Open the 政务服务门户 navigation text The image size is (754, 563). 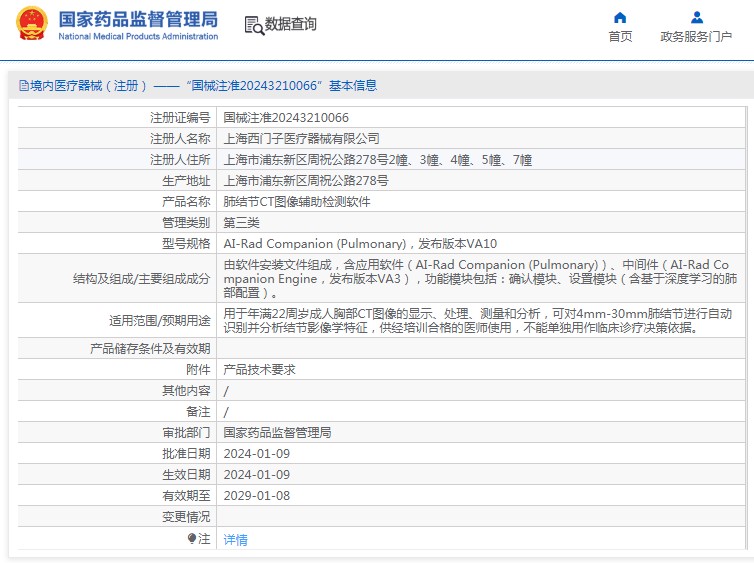tap(696, 37)
